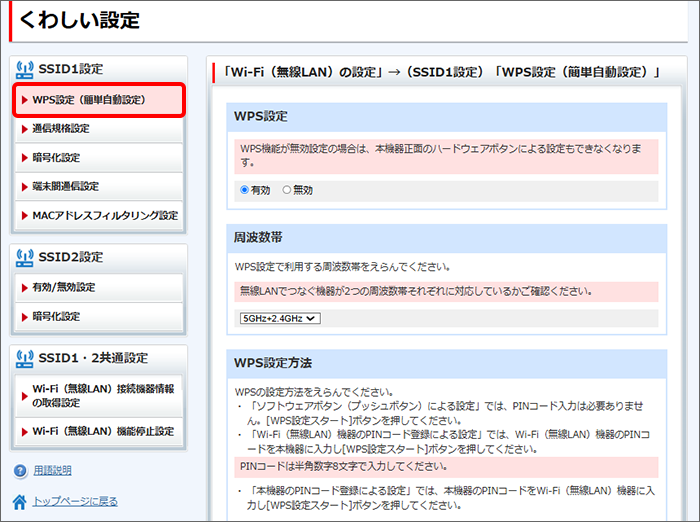
Task: Open 暗号化設定 under SSID2設定
Action: 98,317
